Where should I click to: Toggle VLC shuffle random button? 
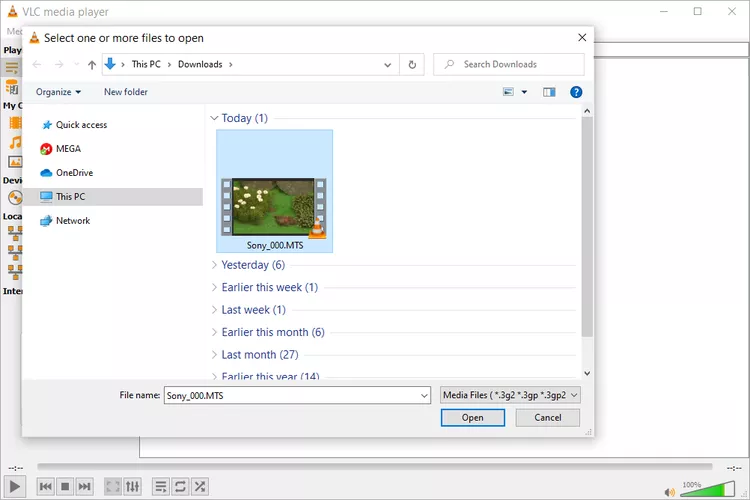point(200,487)
